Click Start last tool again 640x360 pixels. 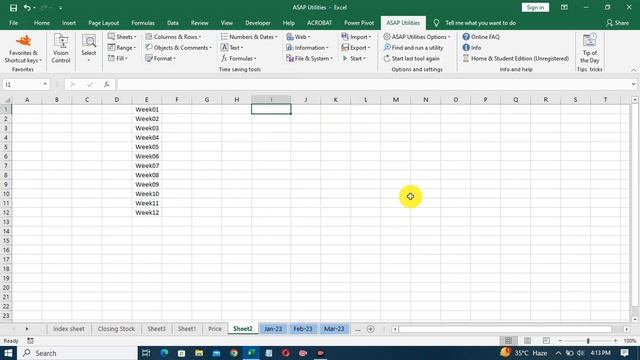[x=411, y=58]
